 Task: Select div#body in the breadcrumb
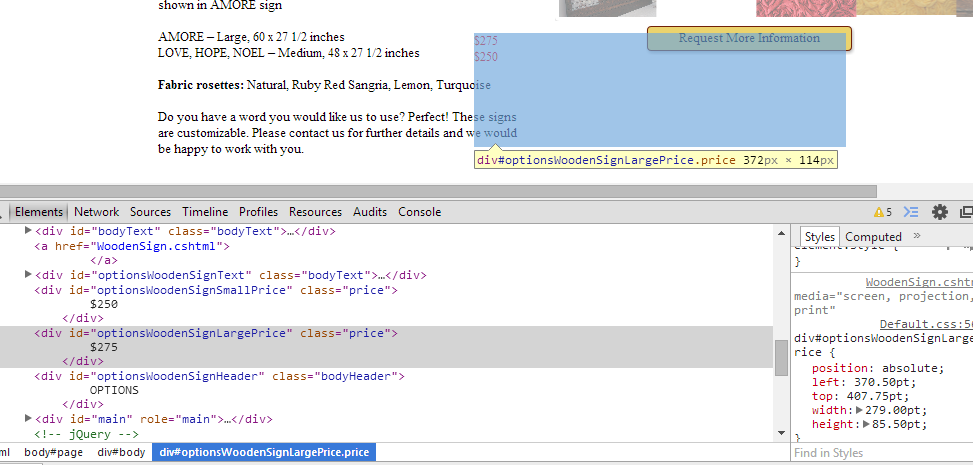pyautogui.click(x=121, y=452)
